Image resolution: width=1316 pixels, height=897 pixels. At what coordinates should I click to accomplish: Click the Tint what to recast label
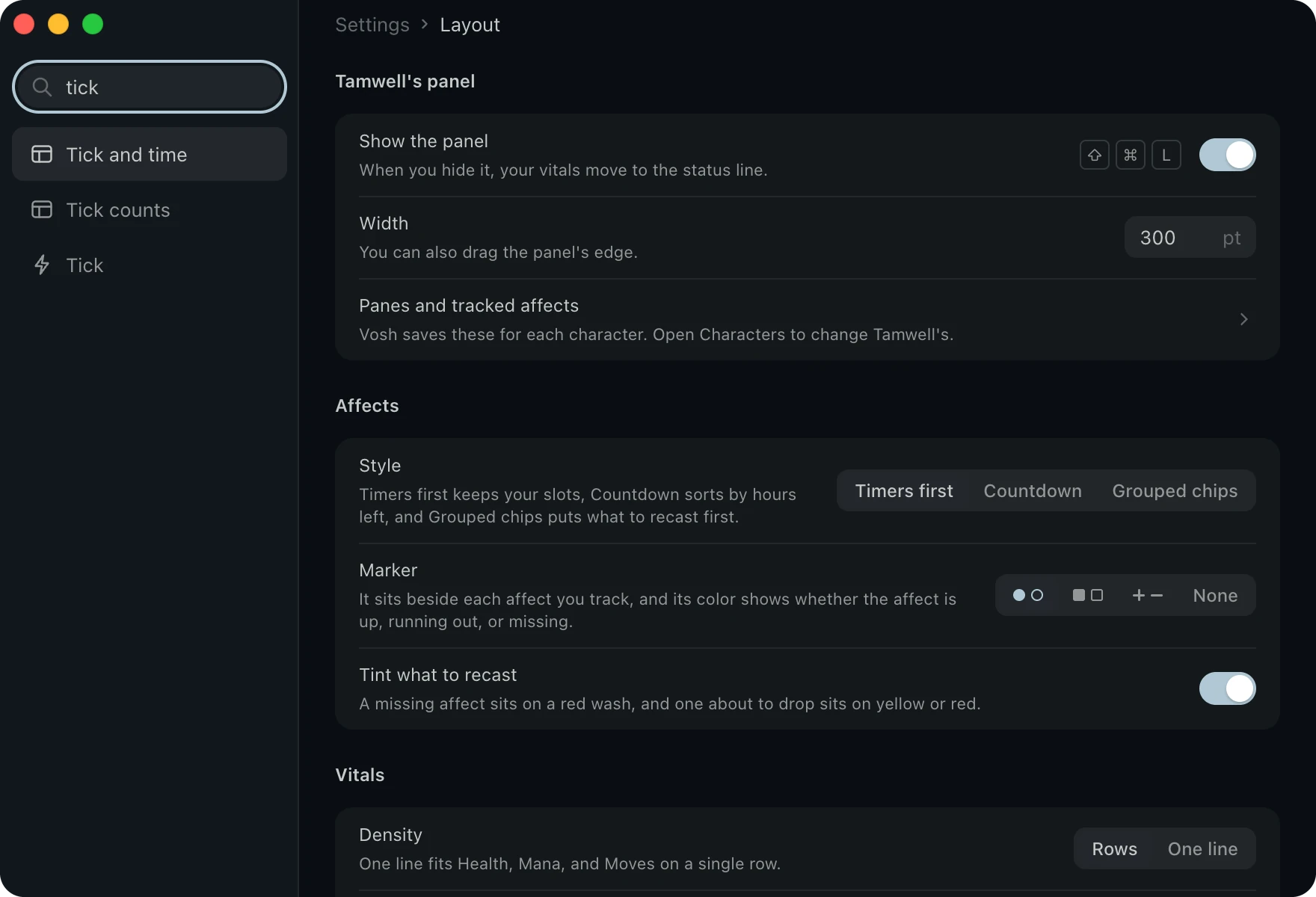point(437,675)
